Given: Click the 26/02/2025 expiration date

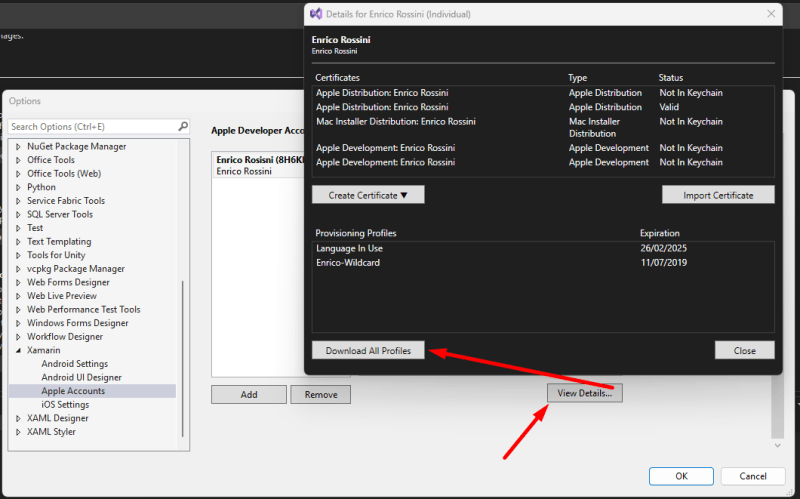Looking at the screenshot, I should click(x=663, y=248).
